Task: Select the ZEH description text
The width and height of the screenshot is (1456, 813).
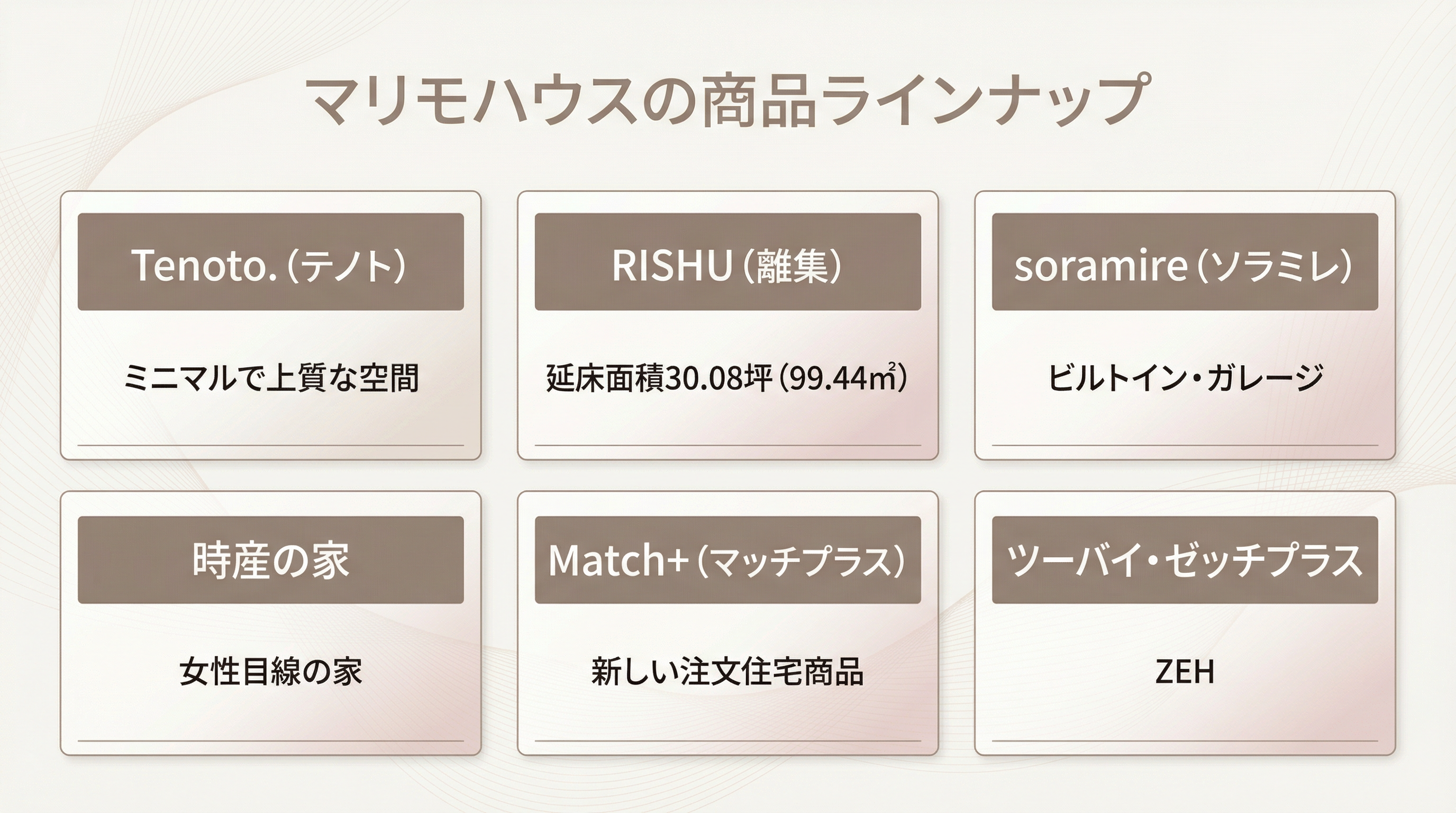Action: click(x=1184, y=671)
